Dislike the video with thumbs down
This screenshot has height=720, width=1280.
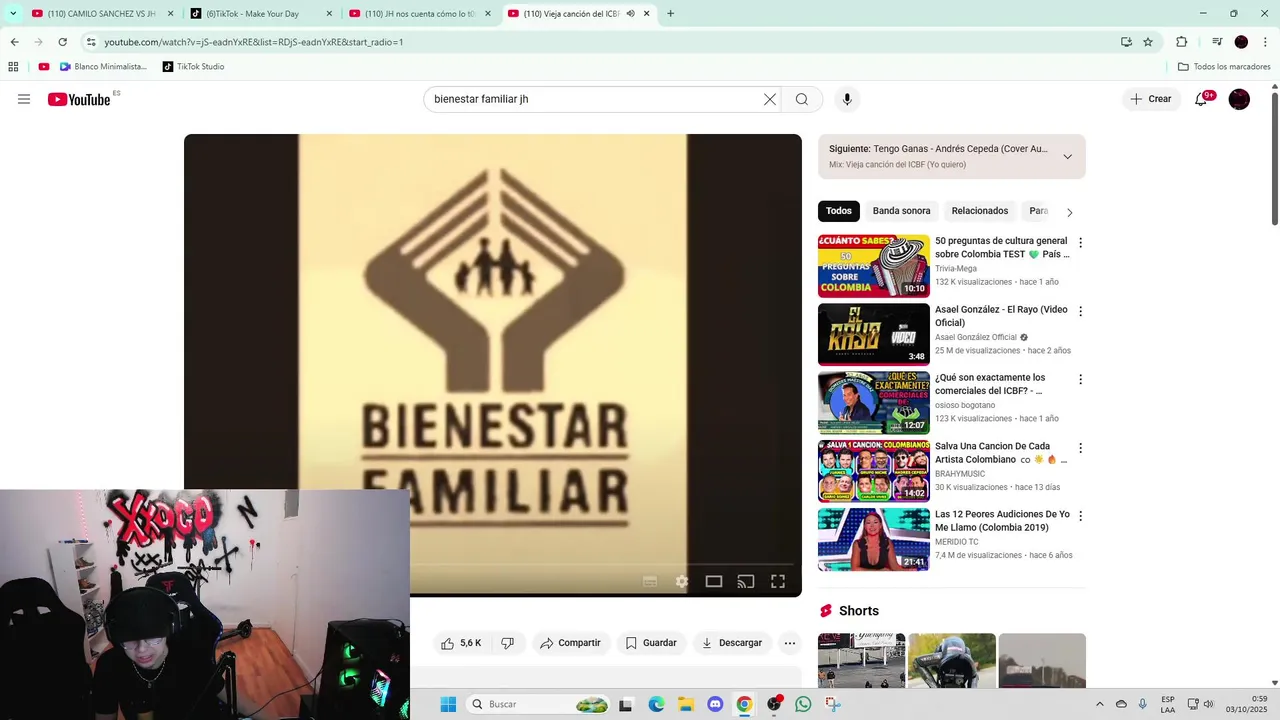507,643
